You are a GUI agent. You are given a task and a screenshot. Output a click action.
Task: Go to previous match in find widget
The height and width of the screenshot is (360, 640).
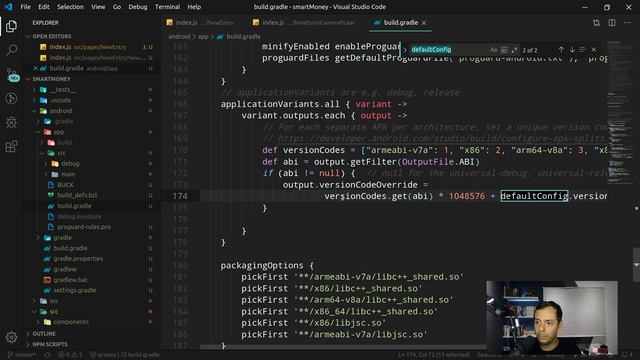[x=561, y=49]
